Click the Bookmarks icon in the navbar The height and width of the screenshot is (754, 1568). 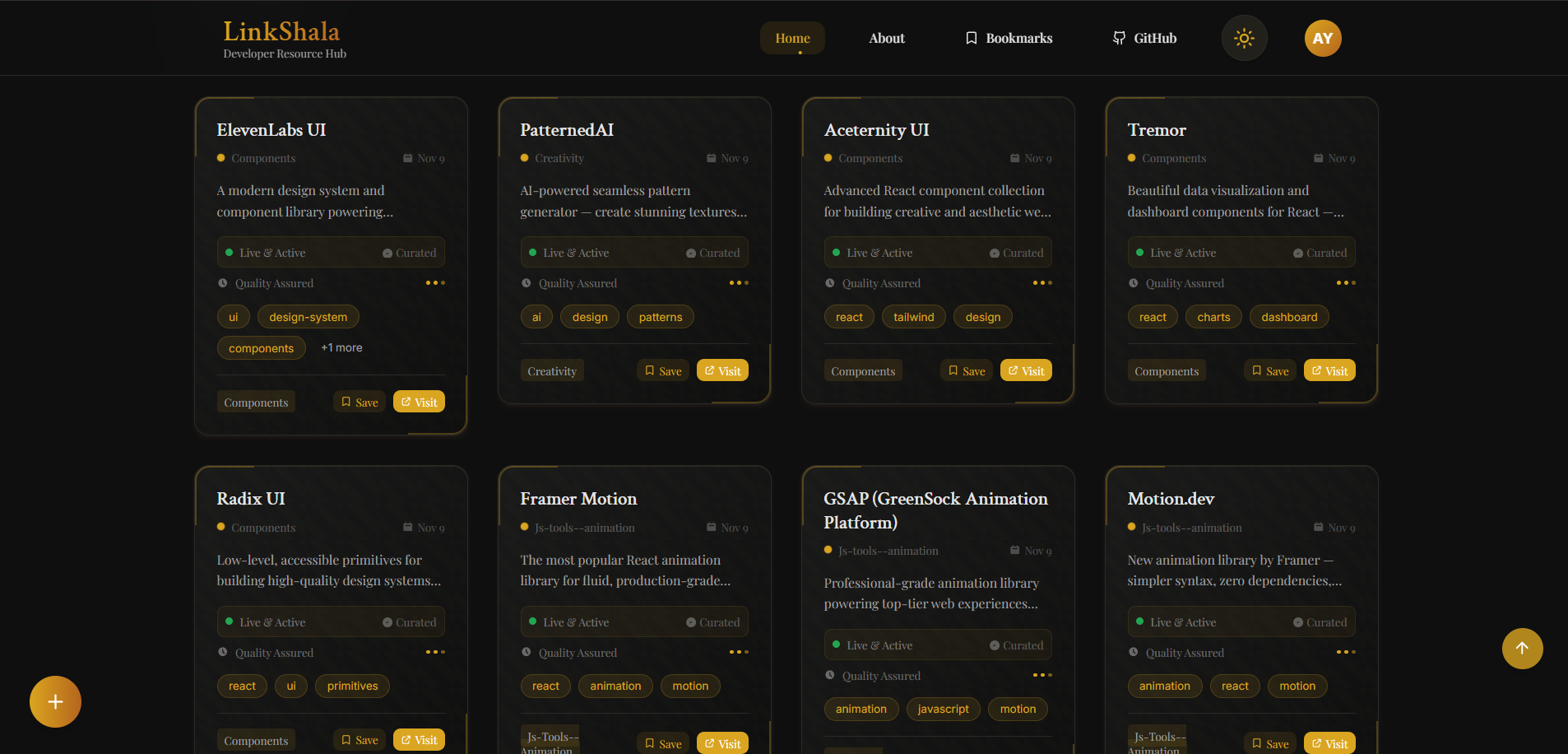click(x=972, y=38)
